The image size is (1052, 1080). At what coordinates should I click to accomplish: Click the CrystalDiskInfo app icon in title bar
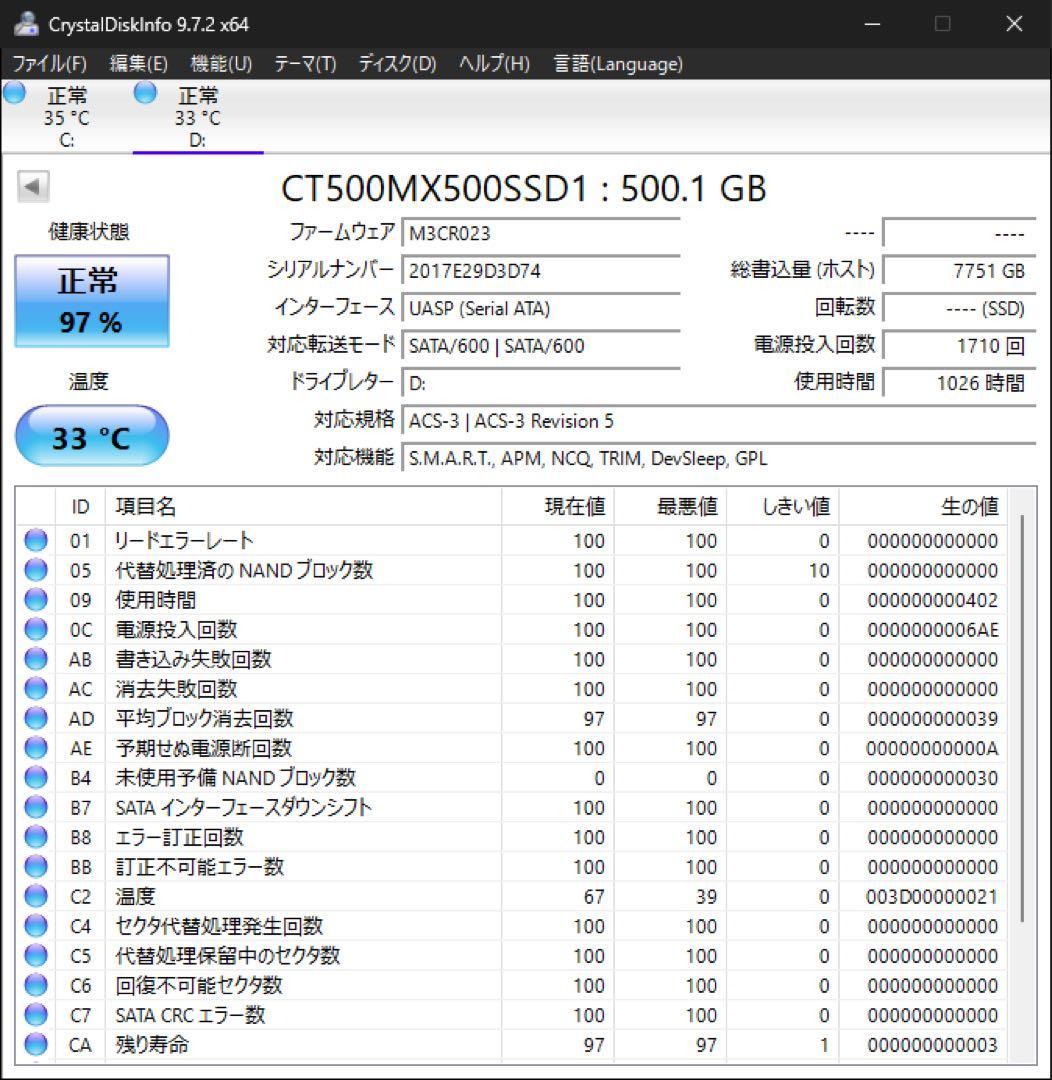click(x=26, y=24)
